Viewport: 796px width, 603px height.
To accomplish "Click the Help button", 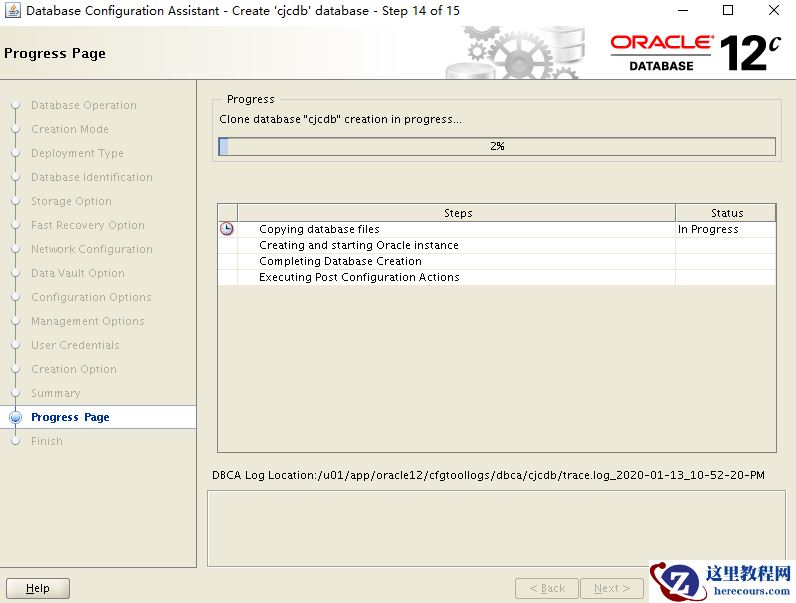I will tap(38, 588).
